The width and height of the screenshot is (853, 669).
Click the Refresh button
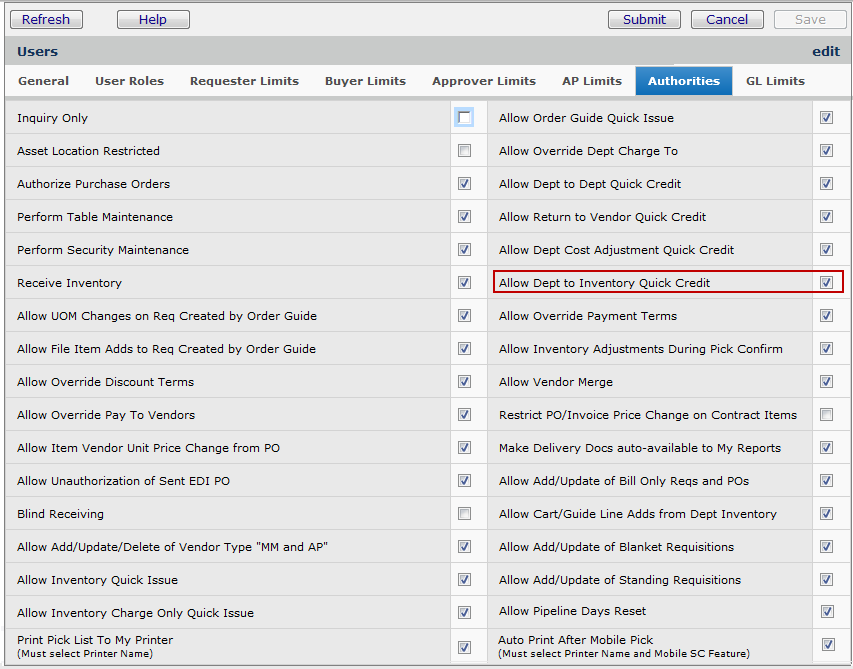tap(46, 19)
